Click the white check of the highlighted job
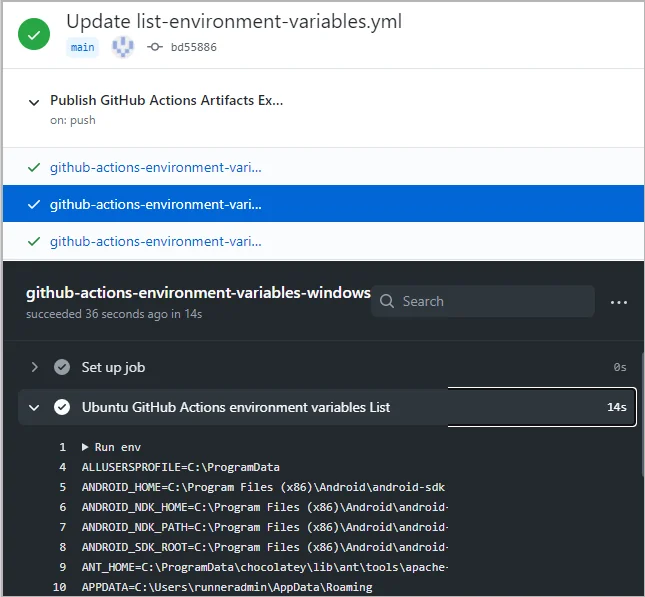 coord(34,204)
